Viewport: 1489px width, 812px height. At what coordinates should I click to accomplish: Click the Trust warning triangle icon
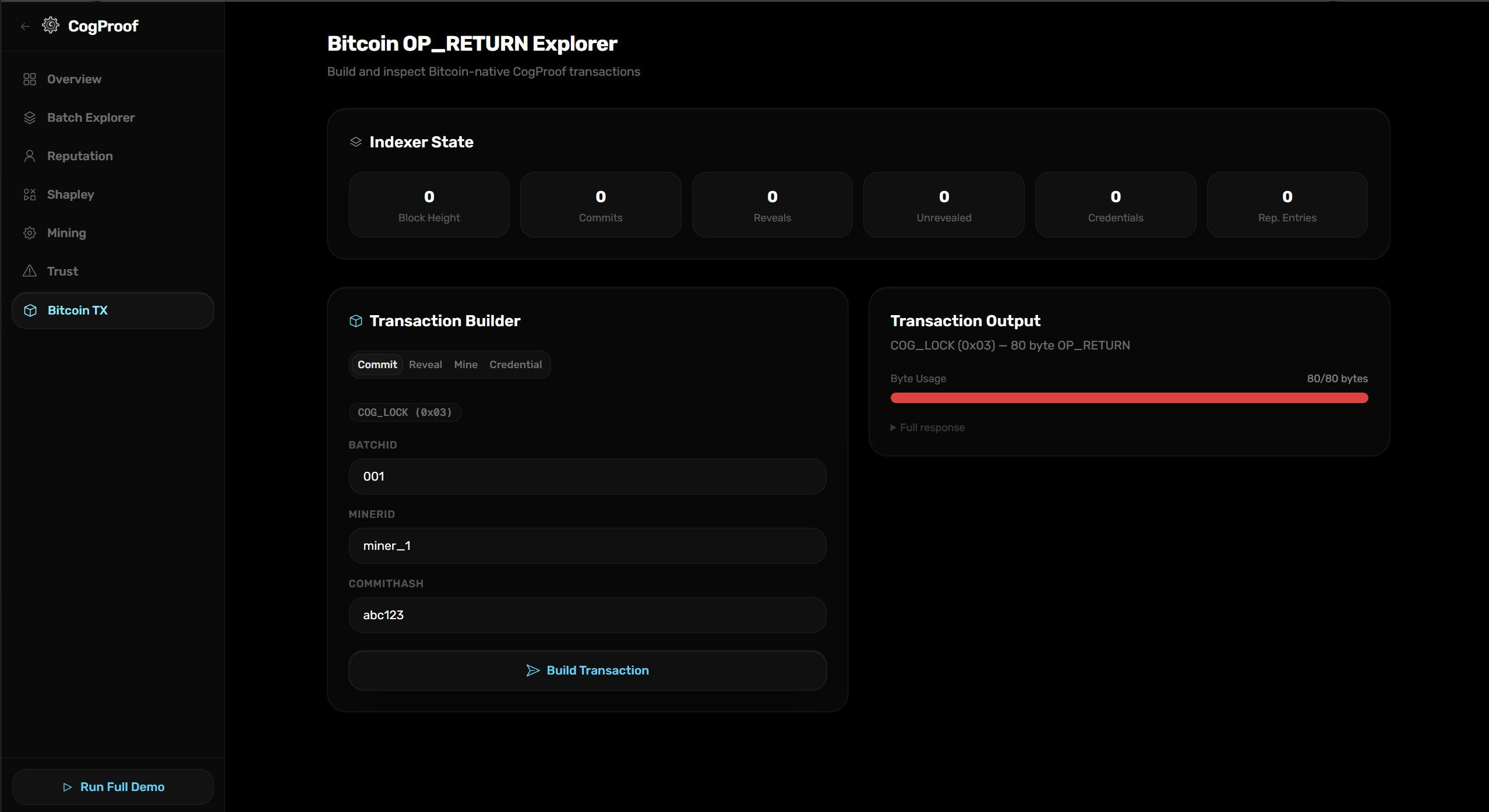click(x=30, y=271)
